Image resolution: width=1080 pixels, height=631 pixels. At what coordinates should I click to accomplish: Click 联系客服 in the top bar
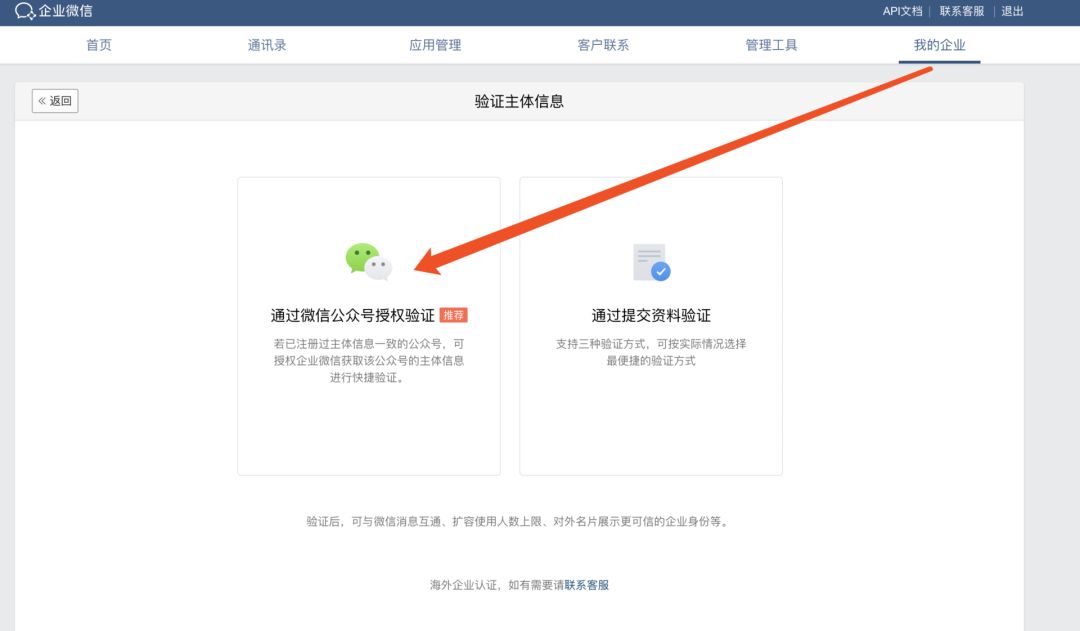click(x=962, y=11)
